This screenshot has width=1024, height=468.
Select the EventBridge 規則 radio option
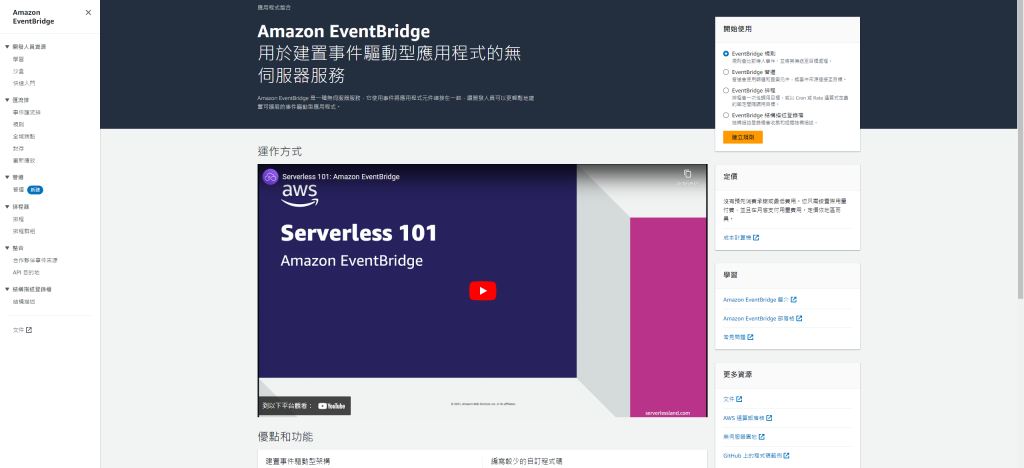pyautogui.click(x=726, y=54)
